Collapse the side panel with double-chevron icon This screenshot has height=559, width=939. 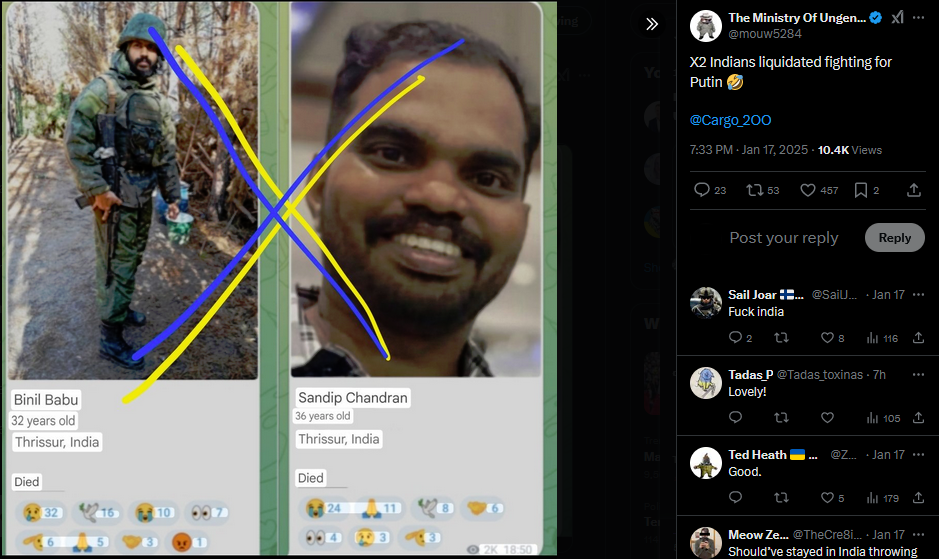pyautogui.click(x=652, y=24)
